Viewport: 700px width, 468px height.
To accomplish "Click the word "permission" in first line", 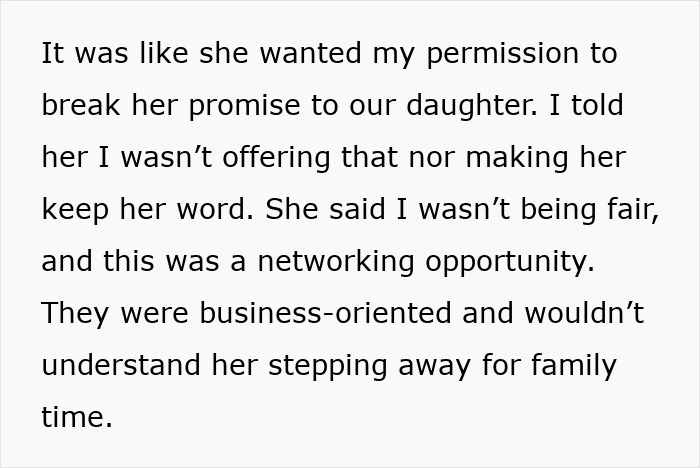I will coord(503,54).
